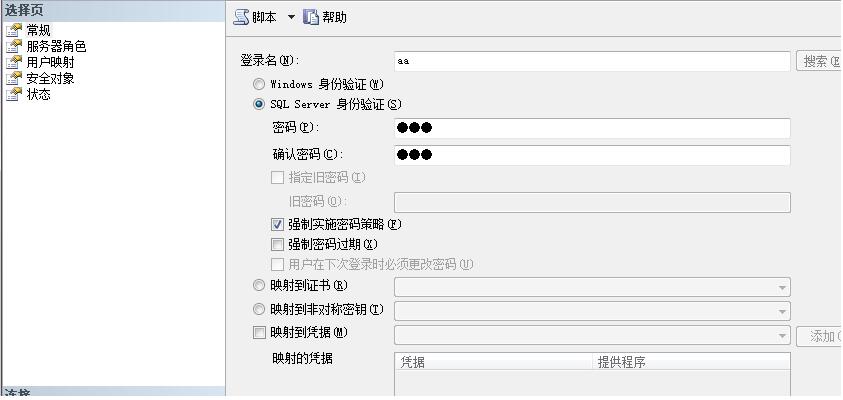Choose the 映射到证书 radio option
Image resolution: width=843 pixels, height=400 pixels.
[260, 286]
